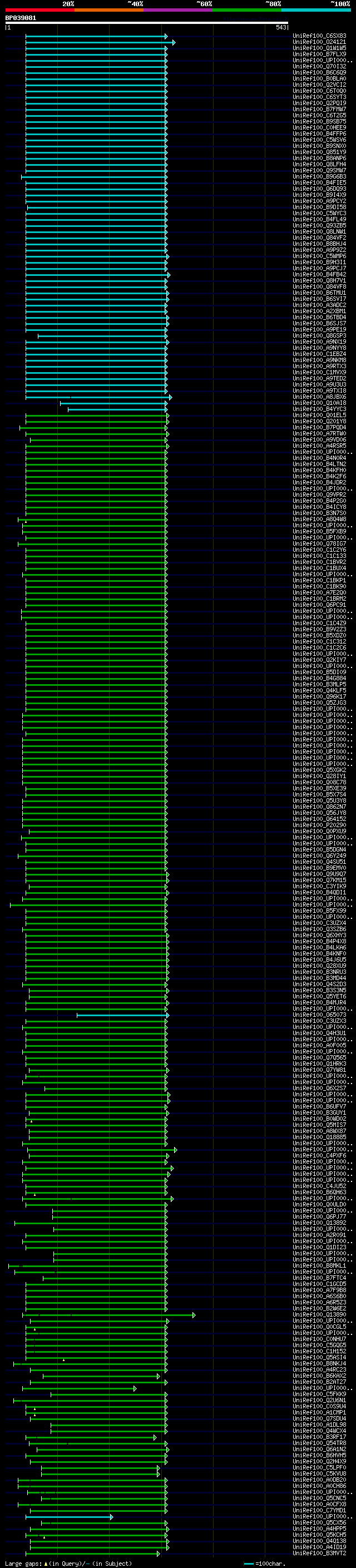
Task: Select label UniRef100_B3MVT2
Action: point(319,1554)
